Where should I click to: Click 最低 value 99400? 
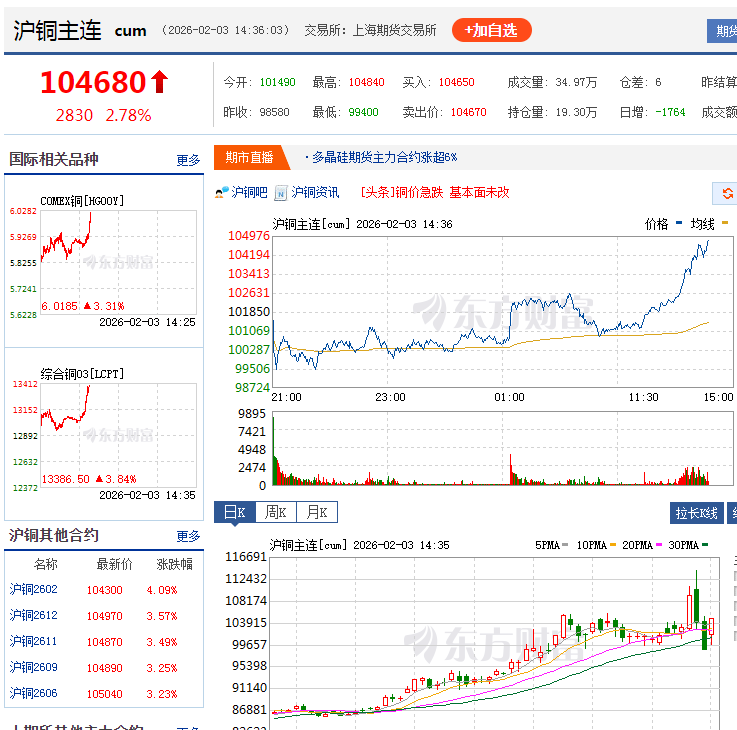[363, 112]
